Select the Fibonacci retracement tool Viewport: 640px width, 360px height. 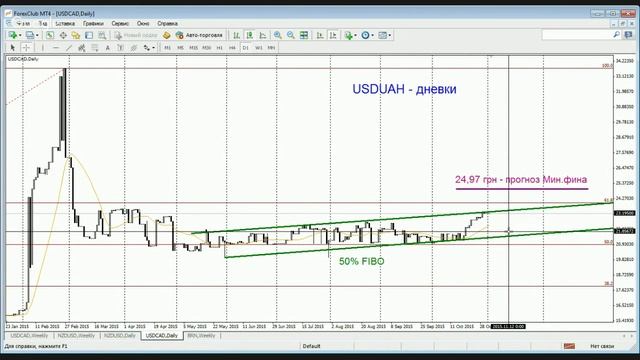coord(95,48)
